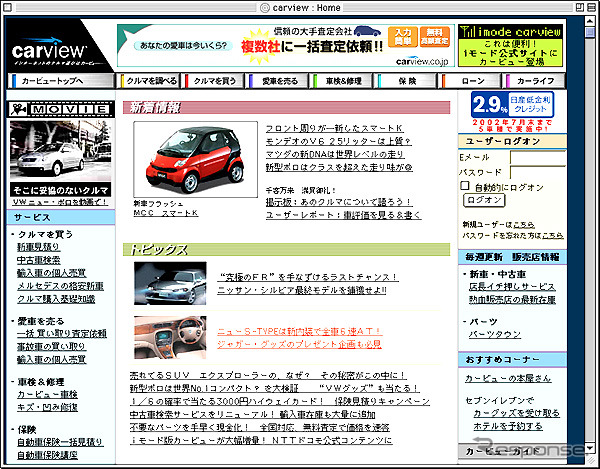Open the 愛車を売る nav tab
600x469 pixels.
[x=278, y=81]
